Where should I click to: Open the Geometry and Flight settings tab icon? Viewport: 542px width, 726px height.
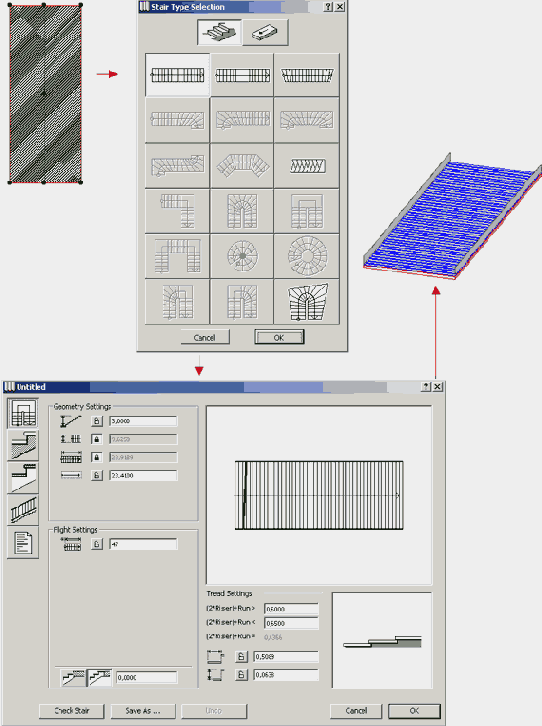23,413
